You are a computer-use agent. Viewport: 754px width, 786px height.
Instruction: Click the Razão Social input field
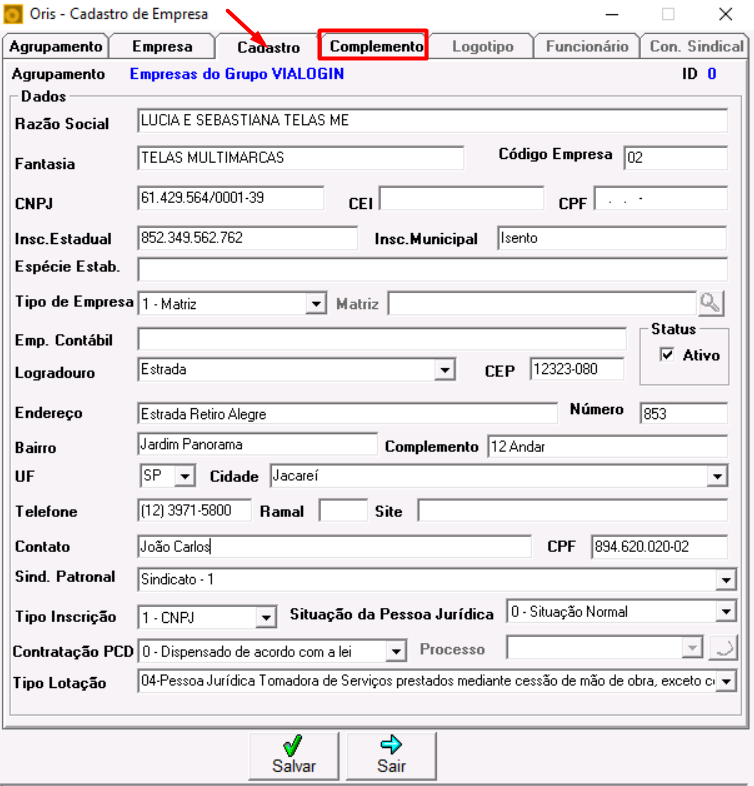(432, 121)
